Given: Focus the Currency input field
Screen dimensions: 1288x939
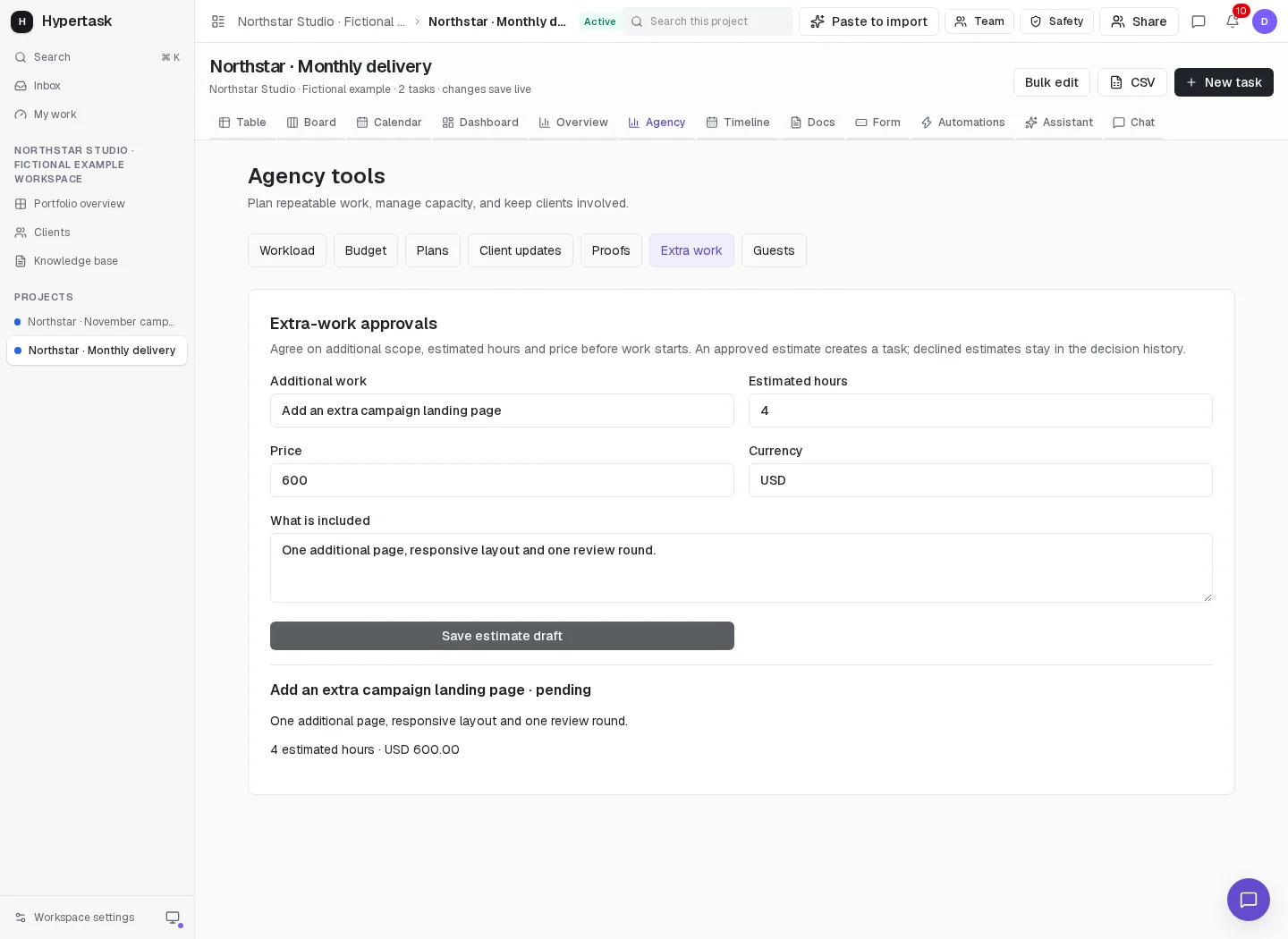Looking at the screenshot, I should 980,480.
